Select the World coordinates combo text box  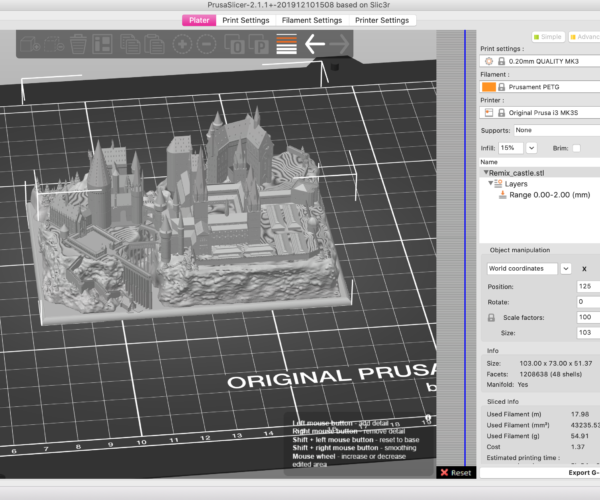pyautogui.click(x=522, y=269)
